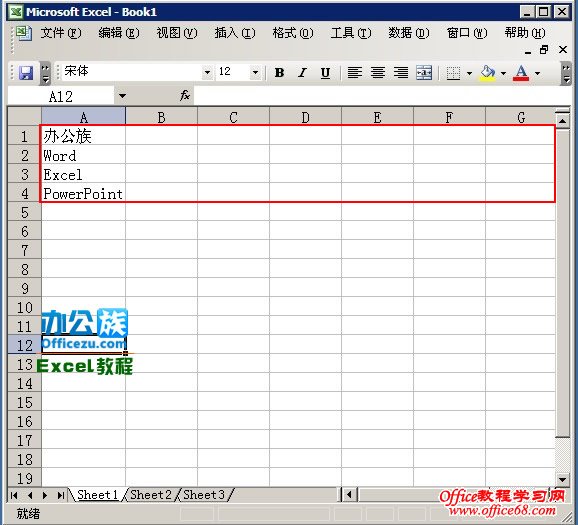Click horizontal scrollbar left arrow
Viewport: 578px width, 525px height.
tap(349, 495)
